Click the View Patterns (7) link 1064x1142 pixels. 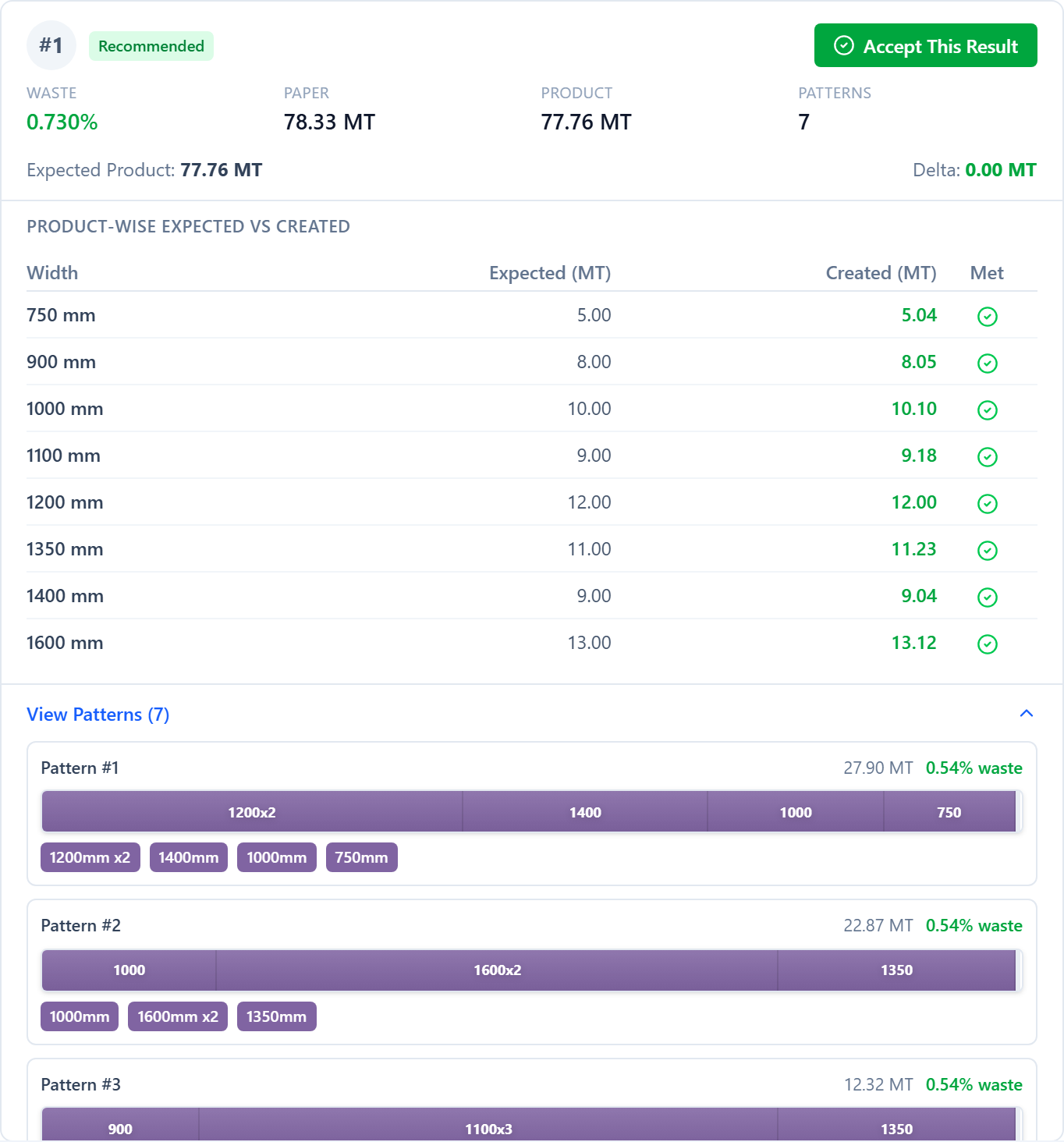click(x=98, y=715)
